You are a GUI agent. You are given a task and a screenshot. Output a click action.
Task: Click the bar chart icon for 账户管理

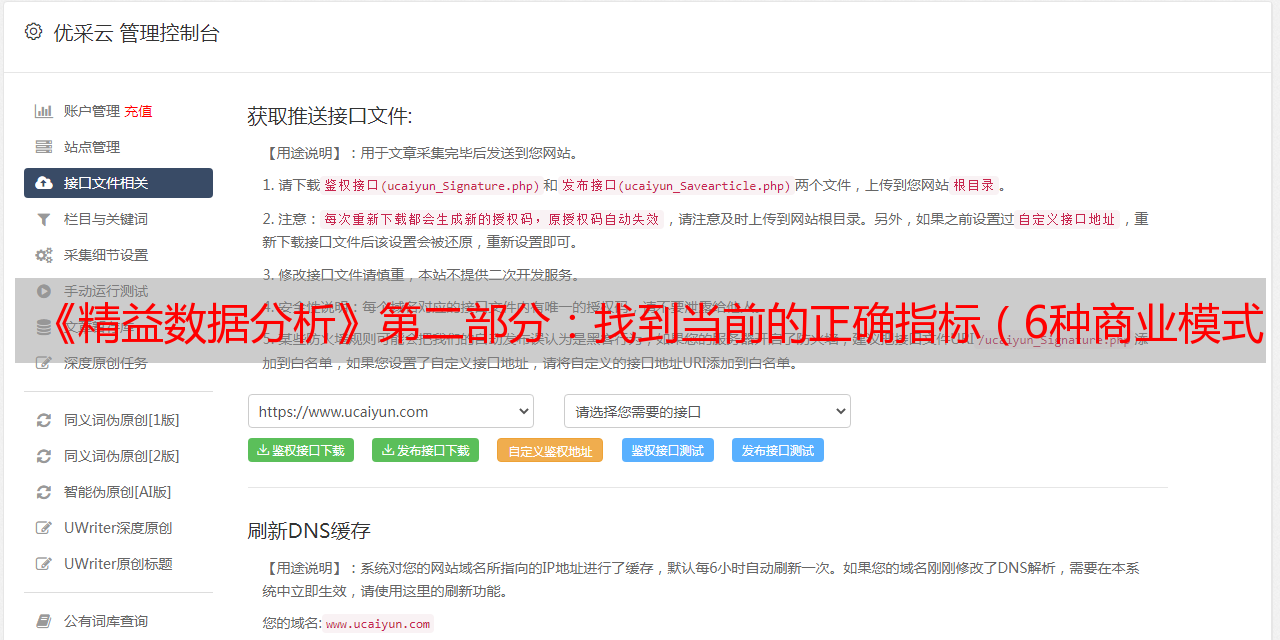click(x=44, y=111)
